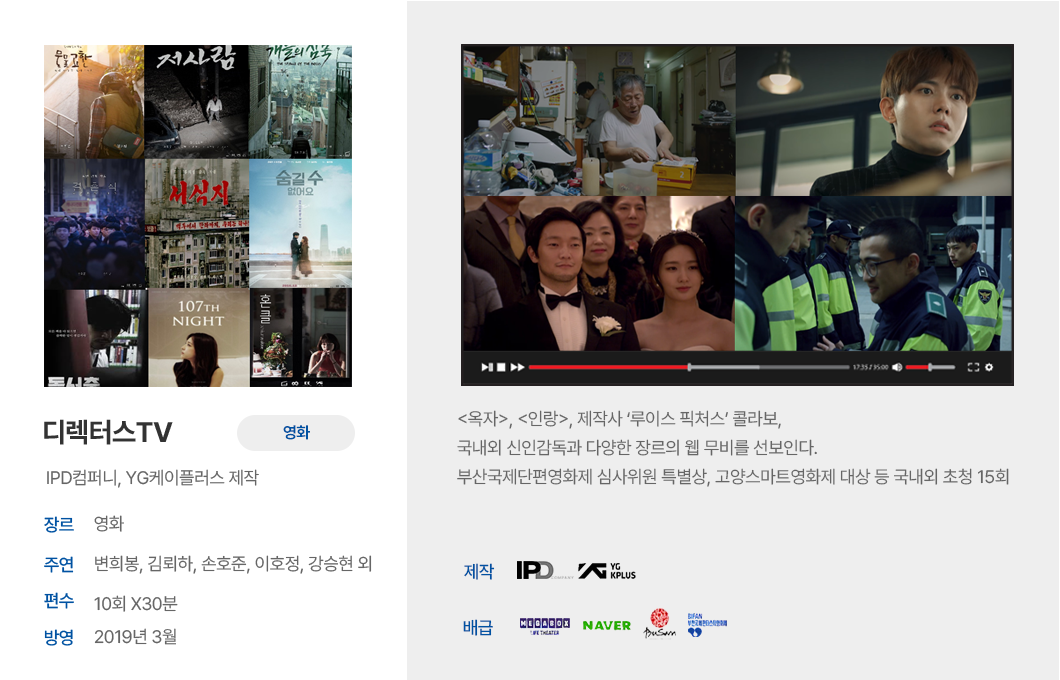The height and width of the screenshot is (680, 1060).
Task: Select the 서식지 poster with red title
Action: pos(197,223)
